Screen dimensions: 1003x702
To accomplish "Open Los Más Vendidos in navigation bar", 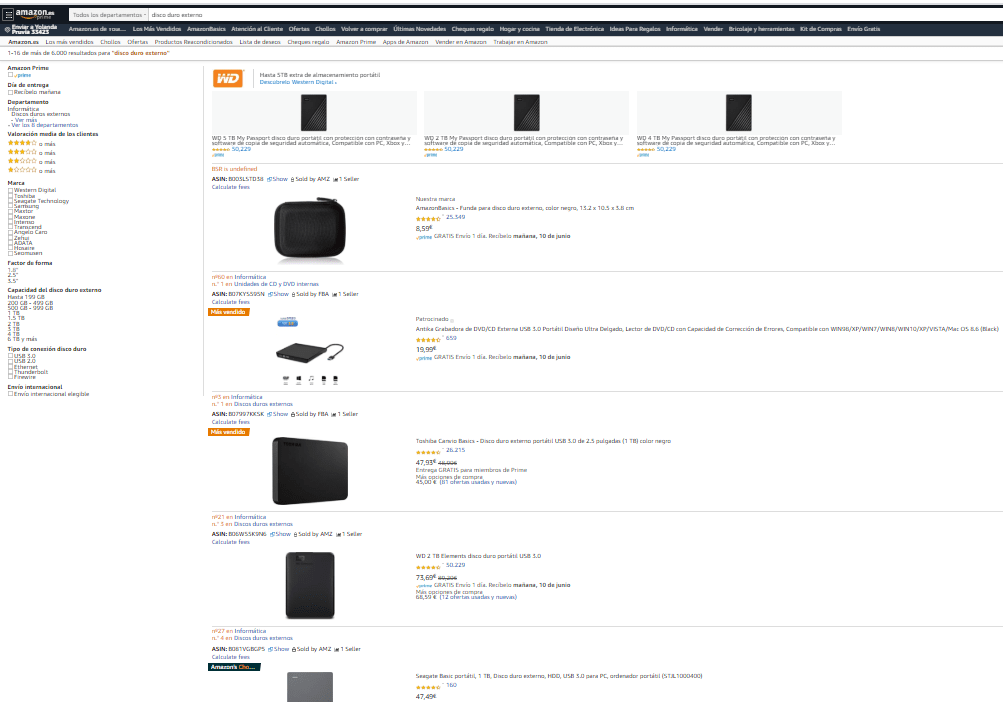I will tap(157, 29).
